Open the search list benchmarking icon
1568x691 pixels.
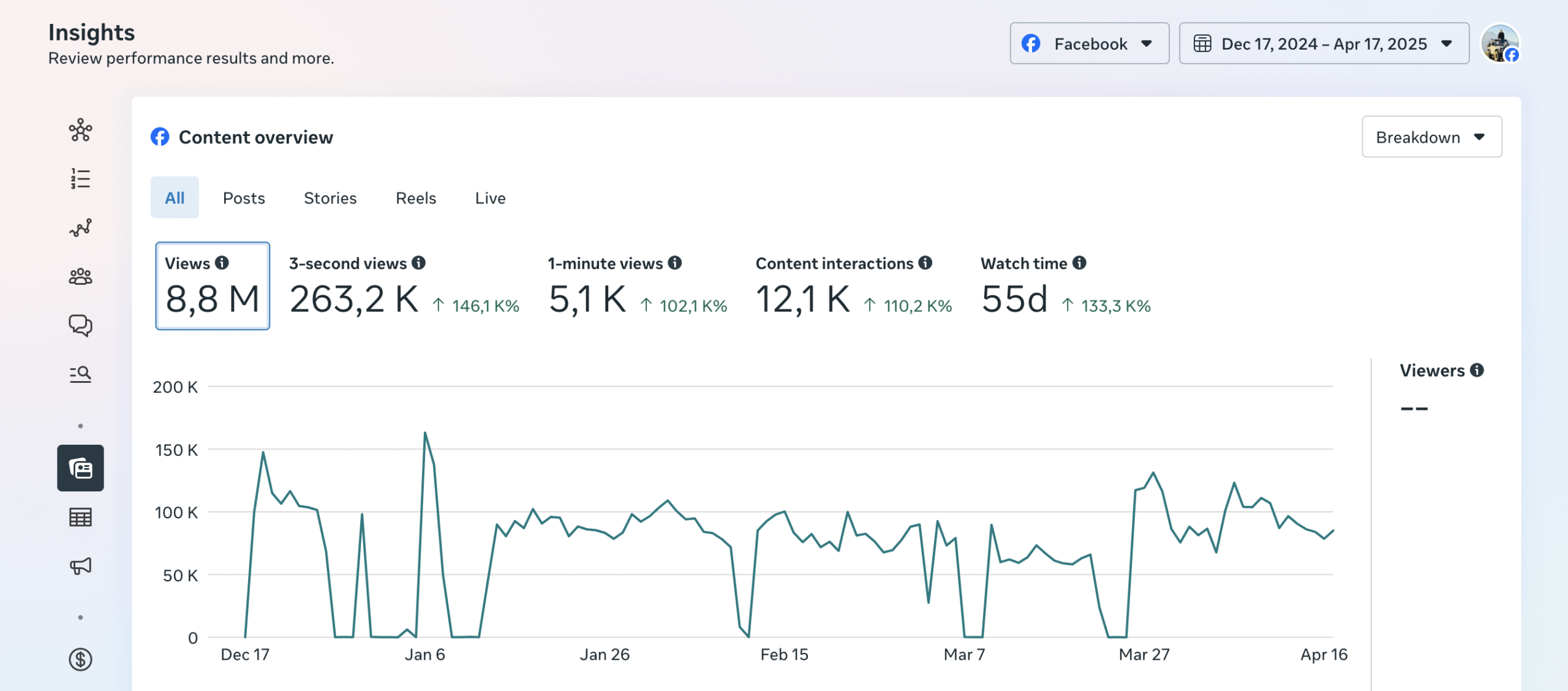coord(80,374)
